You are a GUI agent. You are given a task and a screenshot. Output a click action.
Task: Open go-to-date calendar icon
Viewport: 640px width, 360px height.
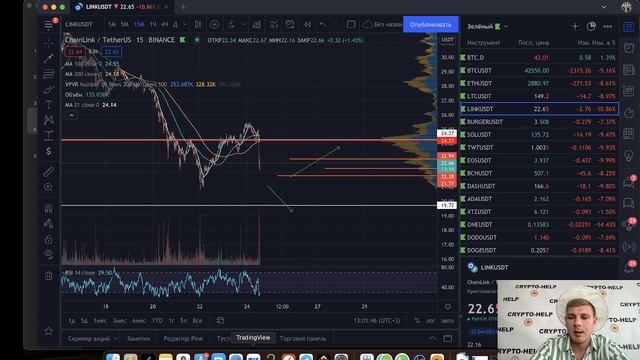(220, 321)
